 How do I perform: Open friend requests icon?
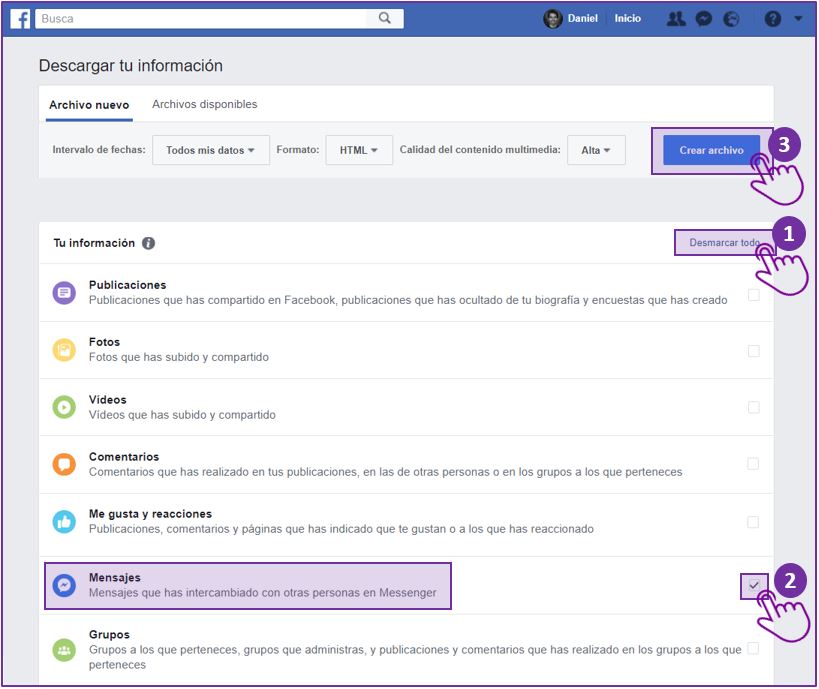[676, 19]
